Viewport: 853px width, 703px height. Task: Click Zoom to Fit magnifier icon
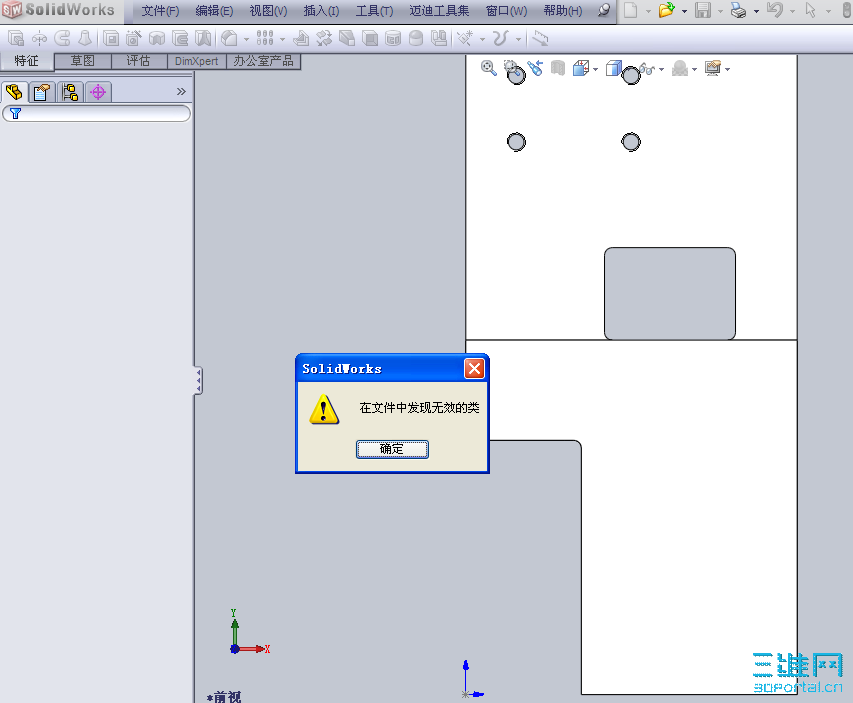point(488,68)
